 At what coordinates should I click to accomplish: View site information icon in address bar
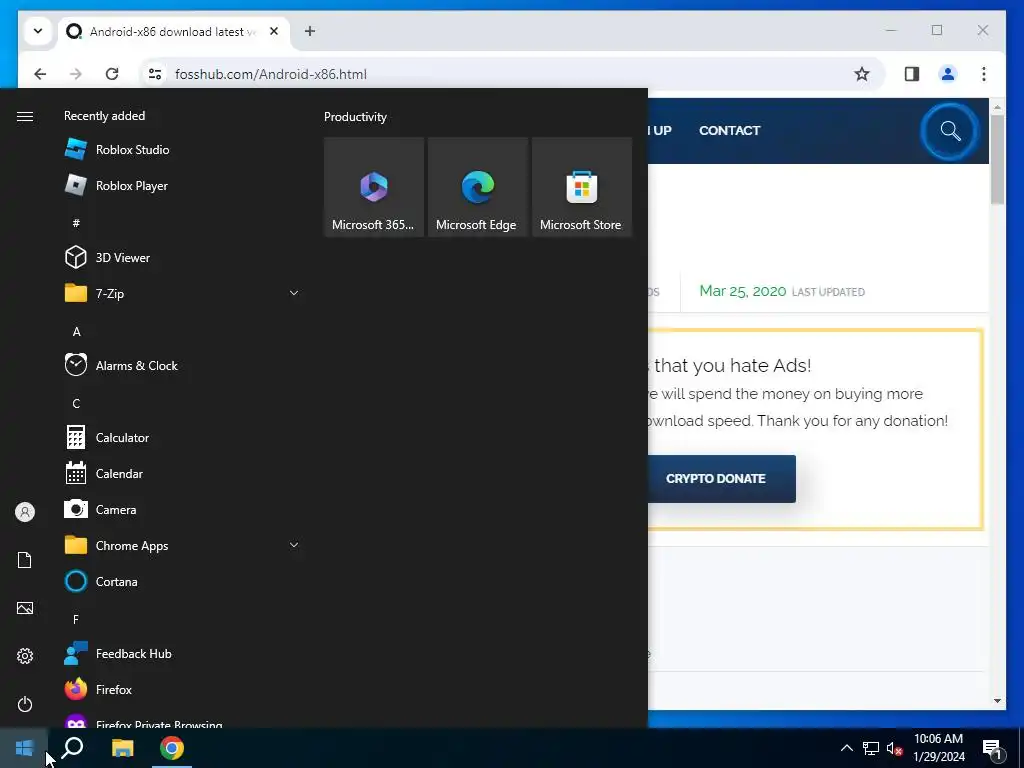[155, 74]
